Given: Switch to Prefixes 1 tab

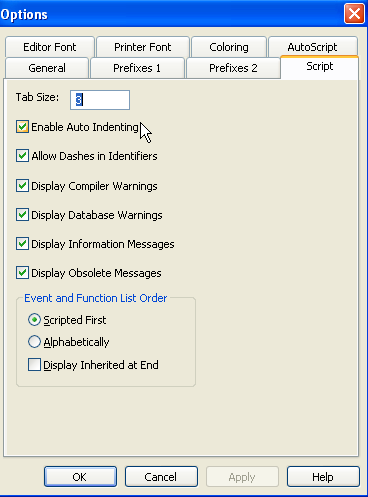Looking at the screenshot, I should click(137, 68).
